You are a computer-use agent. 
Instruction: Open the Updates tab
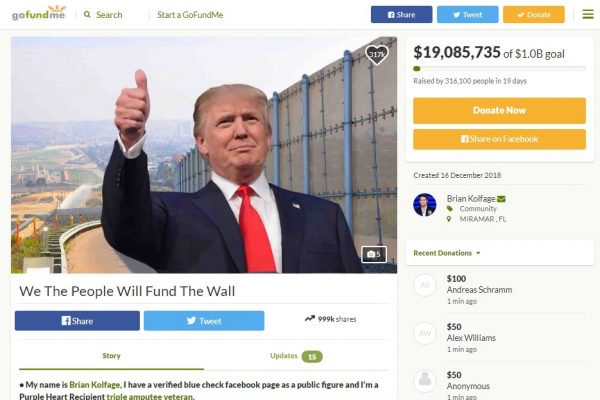coord(296,356)
